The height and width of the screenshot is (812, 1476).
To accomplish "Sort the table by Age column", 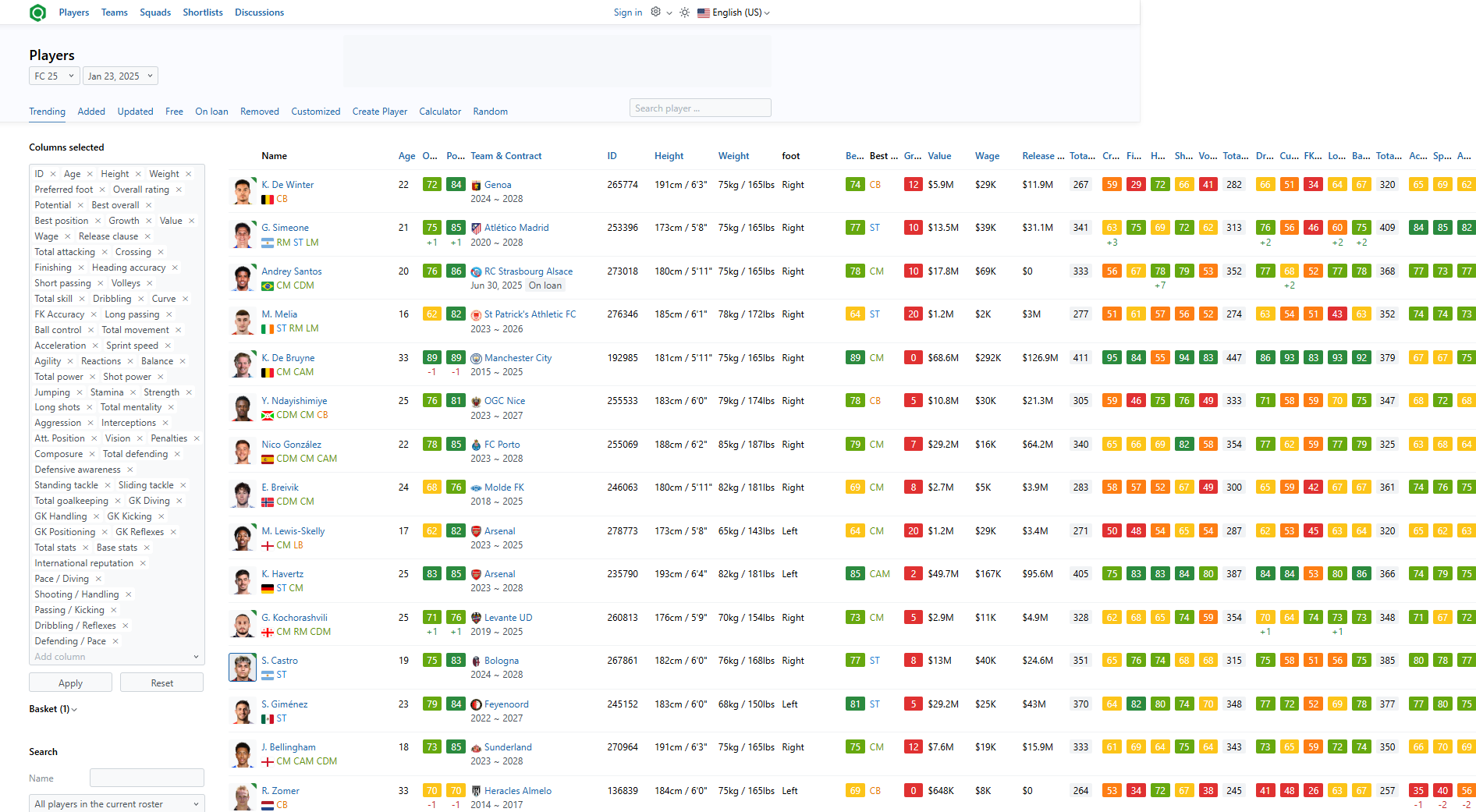I will (x=407, y=156).
